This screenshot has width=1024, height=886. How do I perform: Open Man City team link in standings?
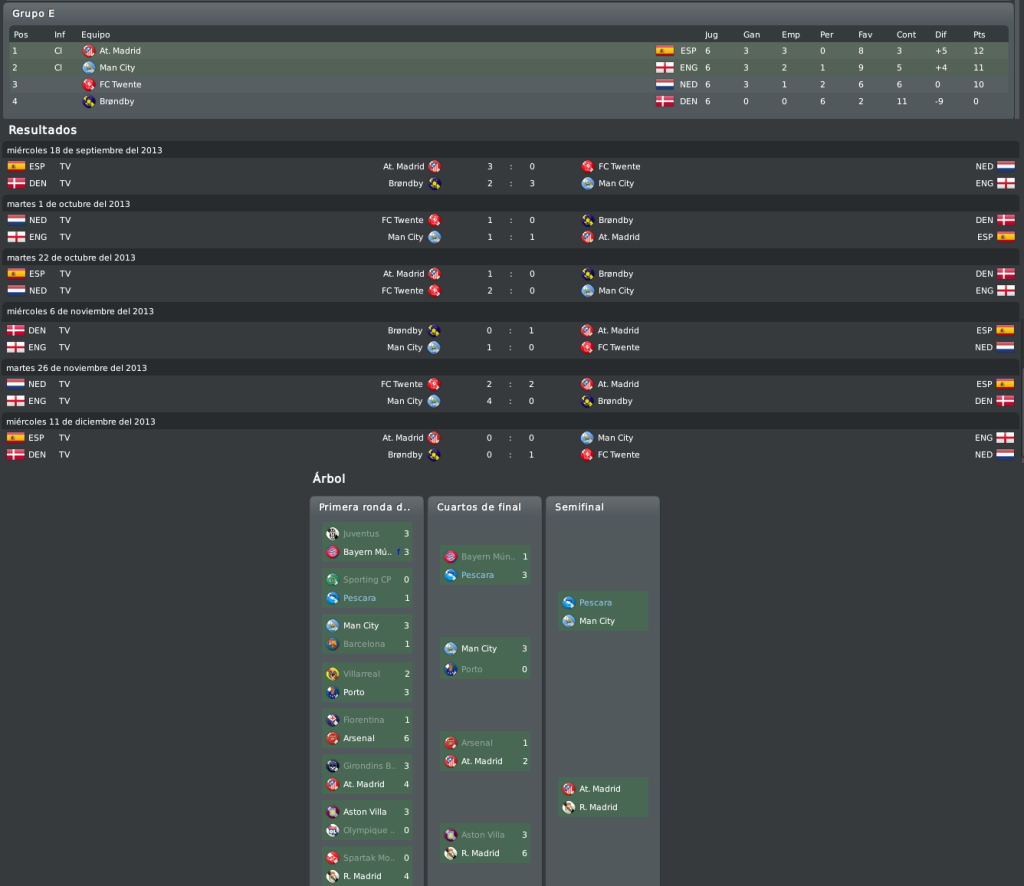117,68
